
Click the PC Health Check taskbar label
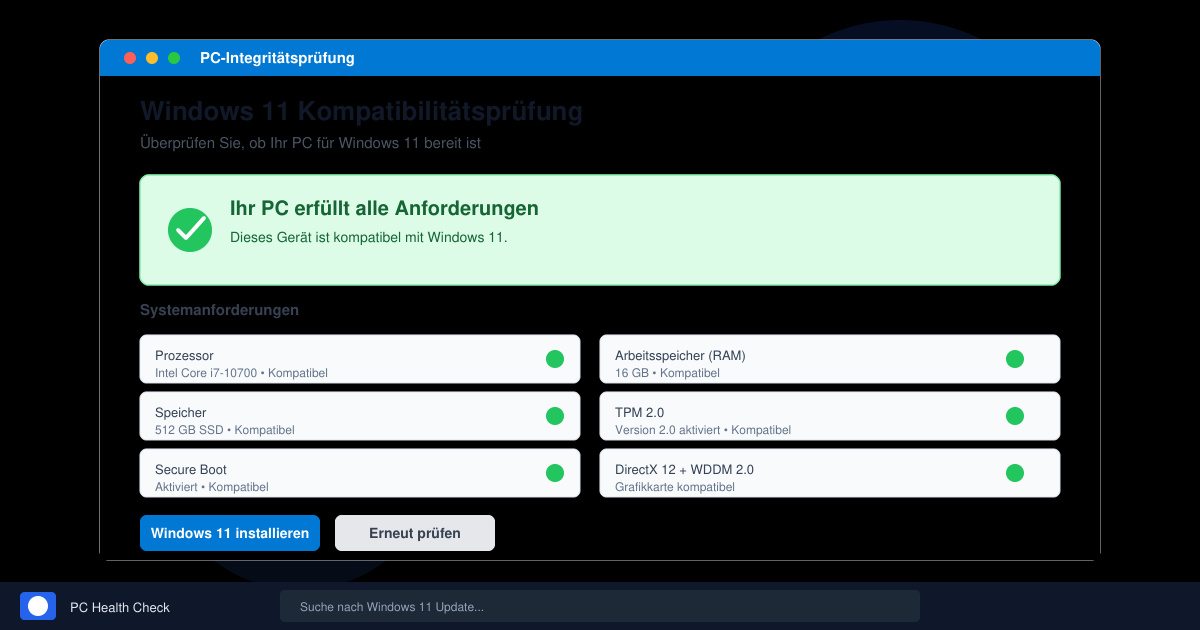click(120, 607)
